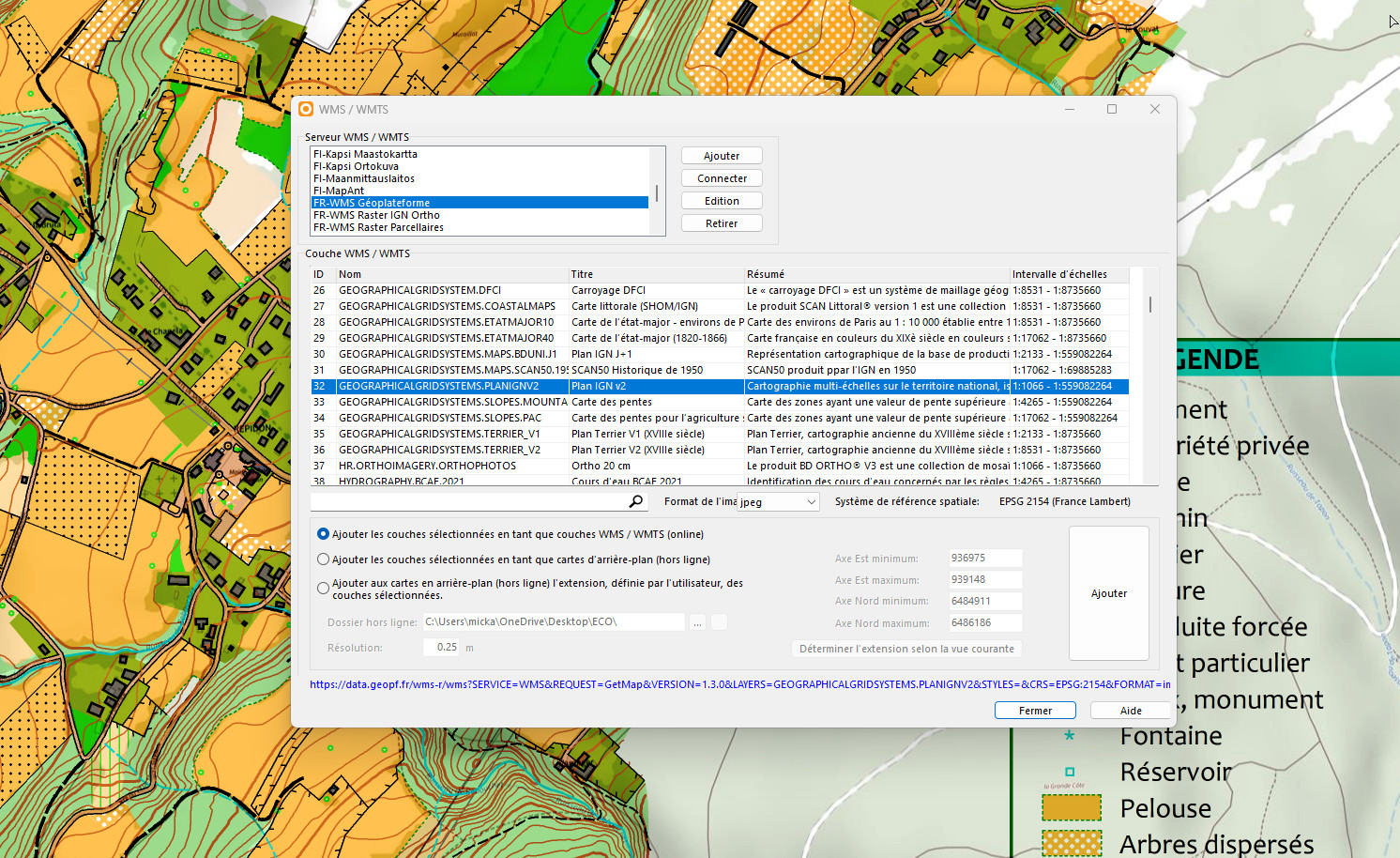Select server FI-MapAnt
Screen dimensions: 1400x858
point(479,191)
